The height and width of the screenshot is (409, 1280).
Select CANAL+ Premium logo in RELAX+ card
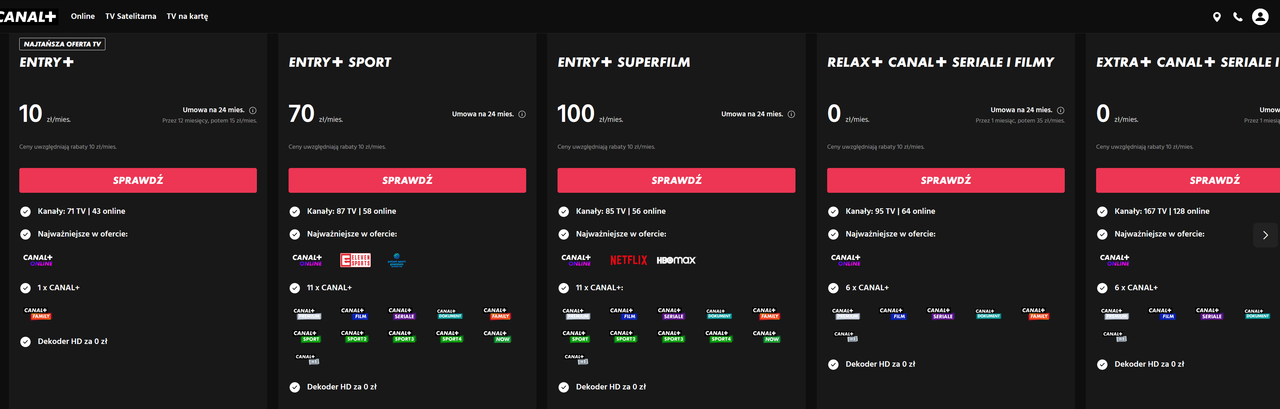846,313
